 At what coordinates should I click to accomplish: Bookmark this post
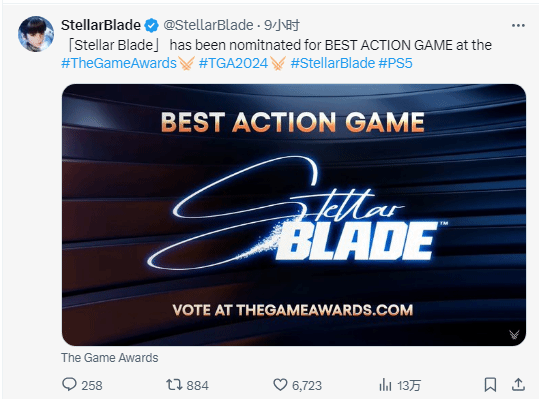pyautogui.click(x=490, y=385)
